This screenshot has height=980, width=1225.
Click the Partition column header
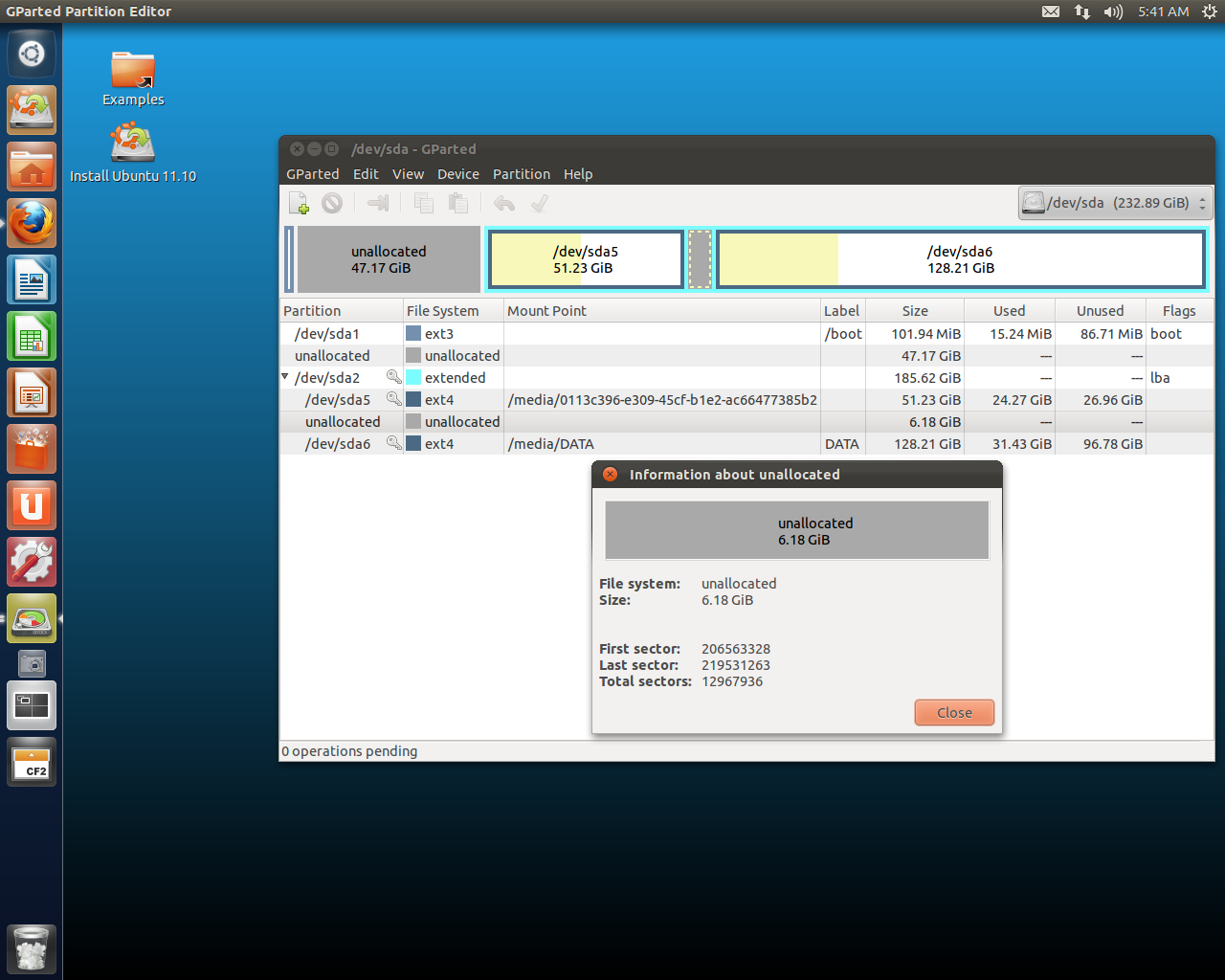tap(342, 311)
